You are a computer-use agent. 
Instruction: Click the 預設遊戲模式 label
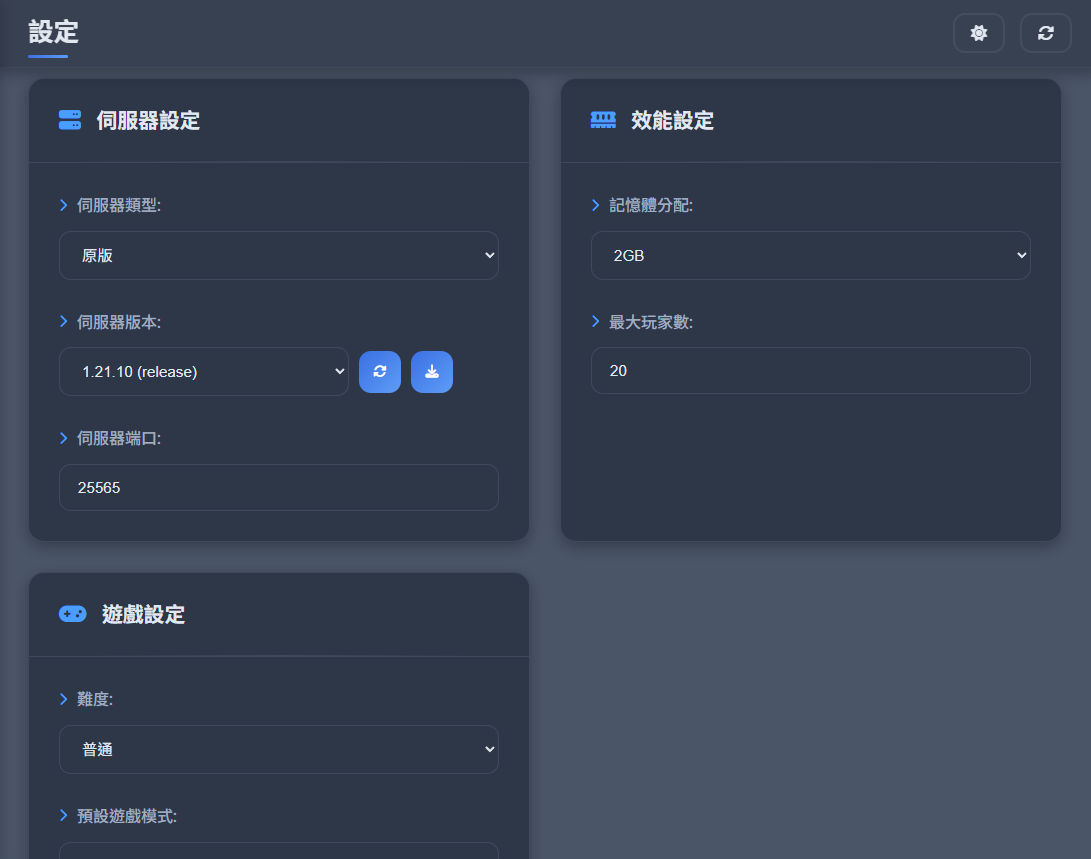127,816
